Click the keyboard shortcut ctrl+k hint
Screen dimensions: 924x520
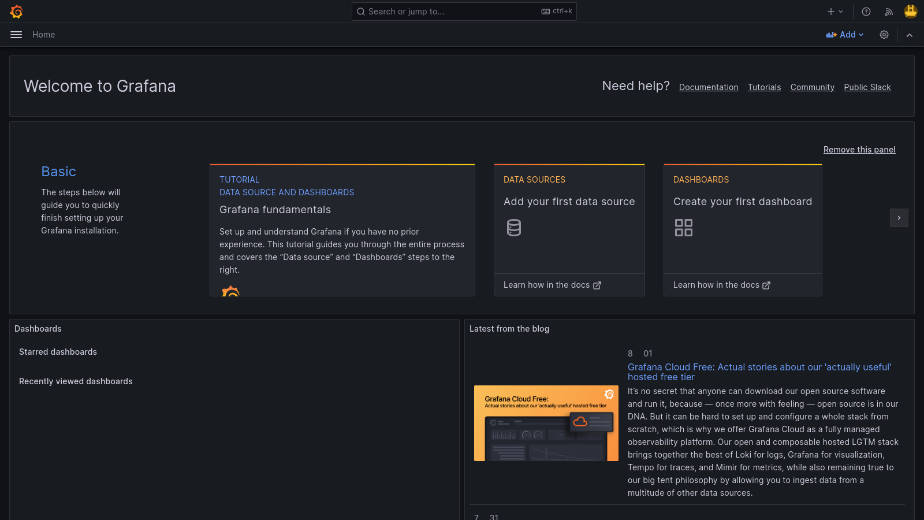click(x=557, y=11)
